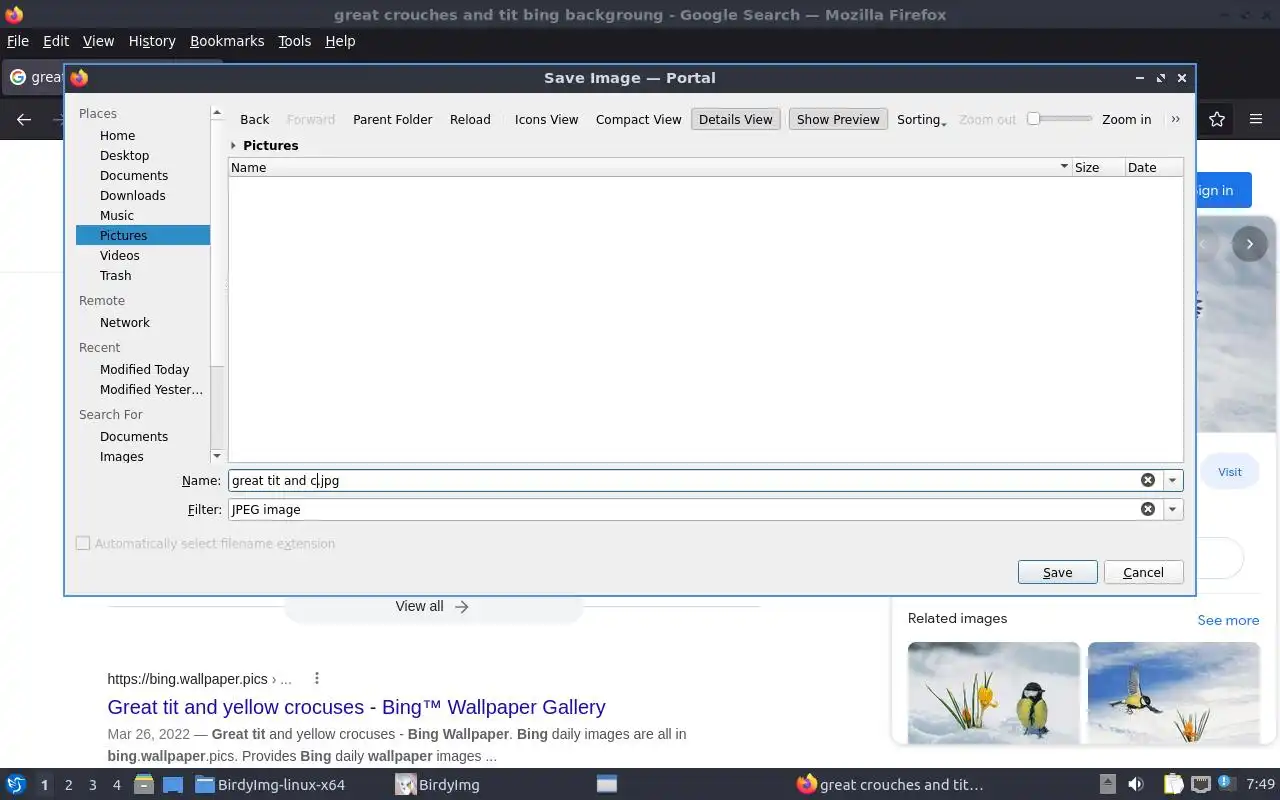Image resolution: width=1280 pixels, height=800 pixels.
Task: Click the Firefox taskbar entry
Action: click(x=890, y=785)
